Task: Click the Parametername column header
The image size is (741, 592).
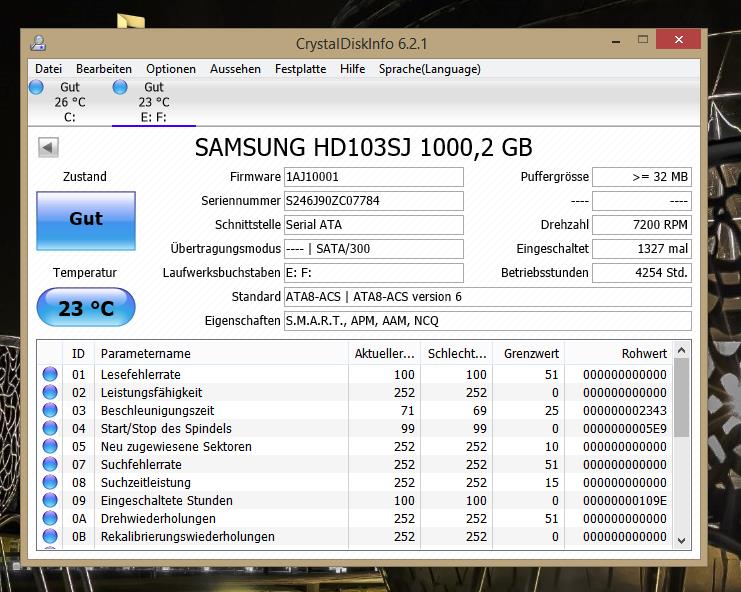Action: [221, 353]
